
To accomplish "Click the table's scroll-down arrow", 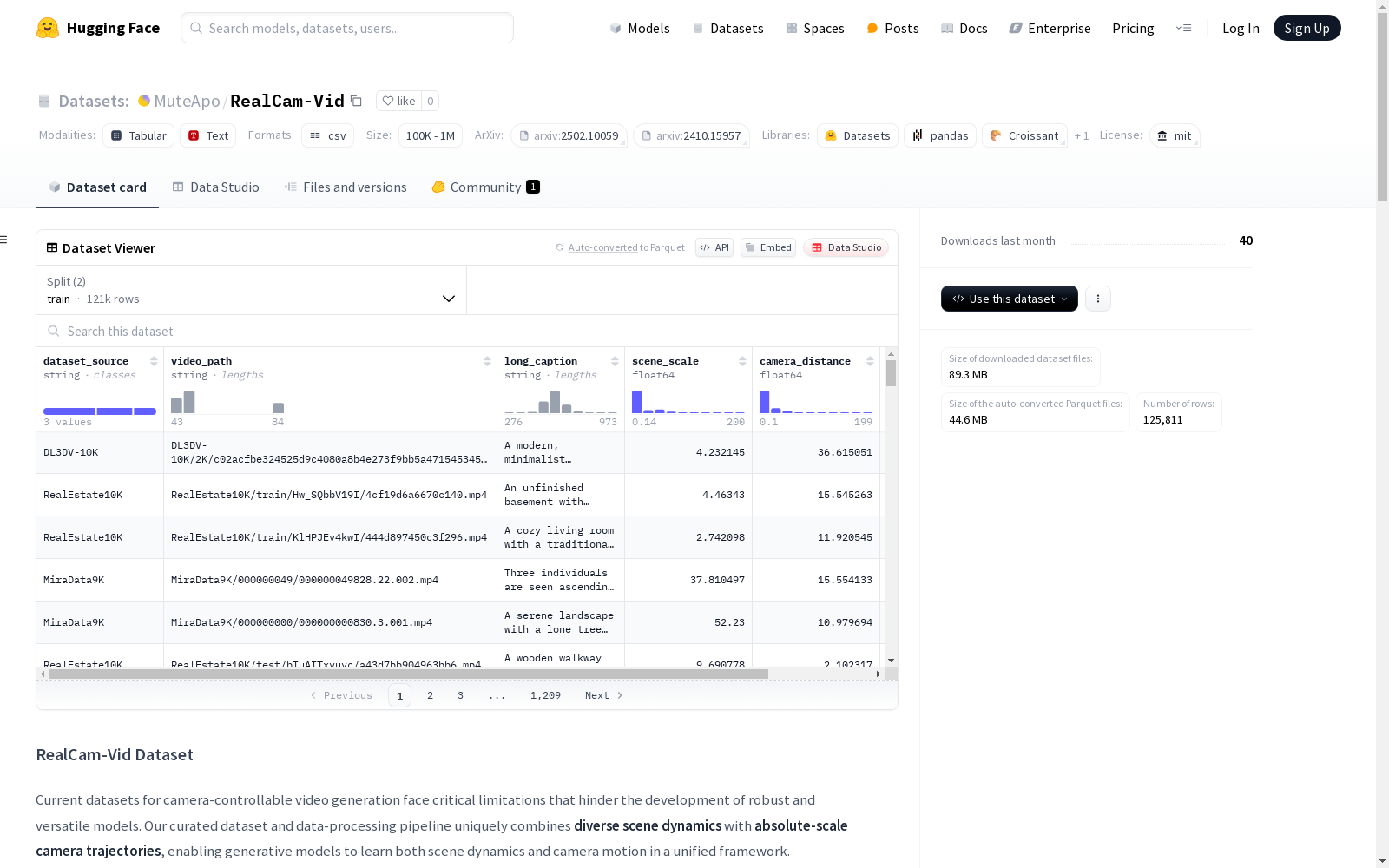I will 891,661.
